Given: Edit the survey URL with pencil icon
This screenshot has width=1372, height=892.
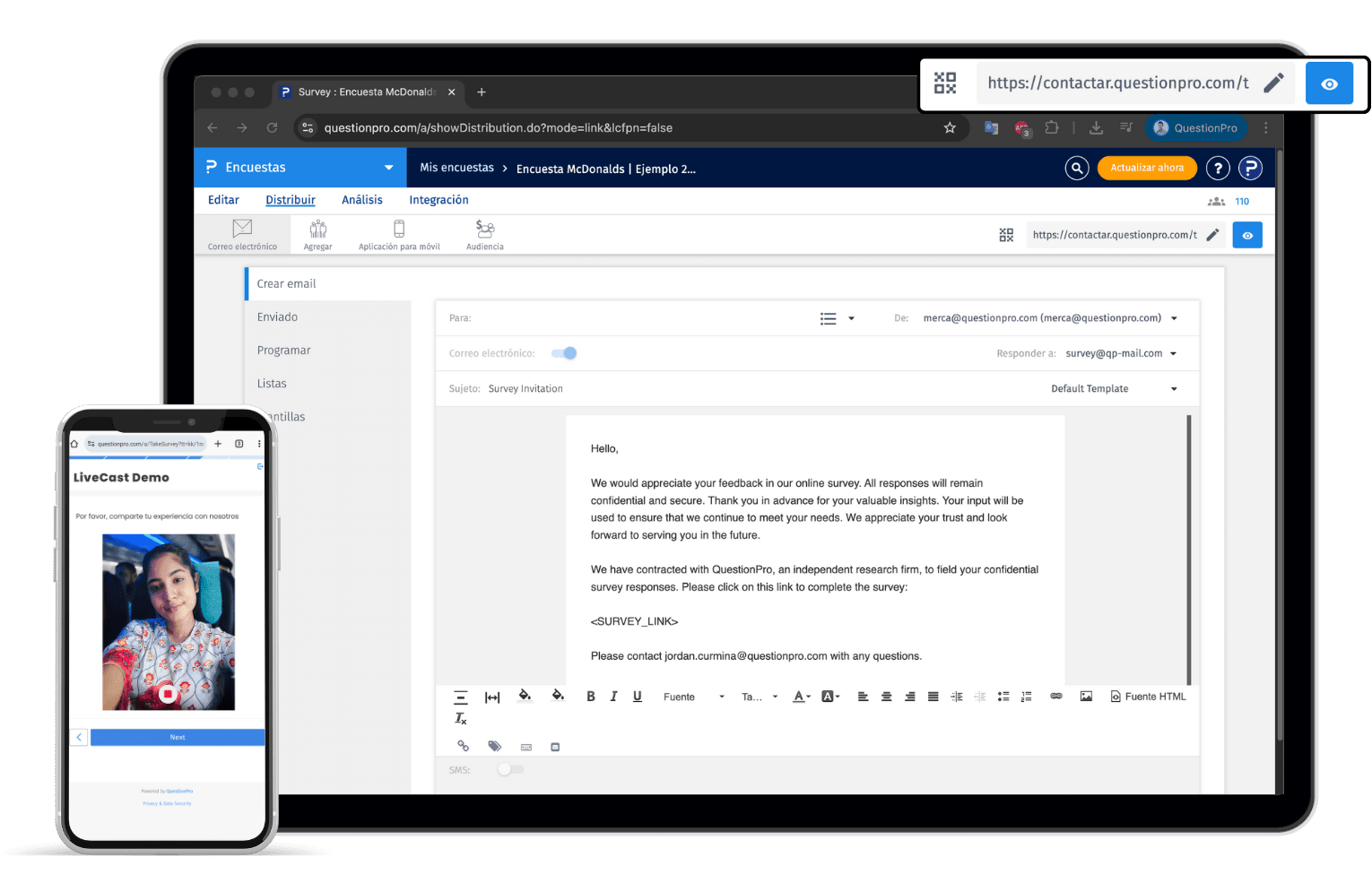Looking at the screenshot, I should point(1212,235).
